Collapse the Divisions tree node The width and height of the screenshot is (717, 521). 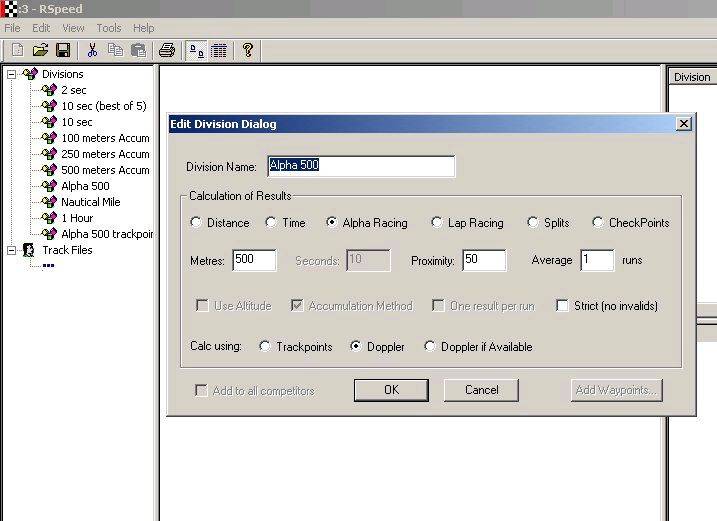tap(11, 74)
